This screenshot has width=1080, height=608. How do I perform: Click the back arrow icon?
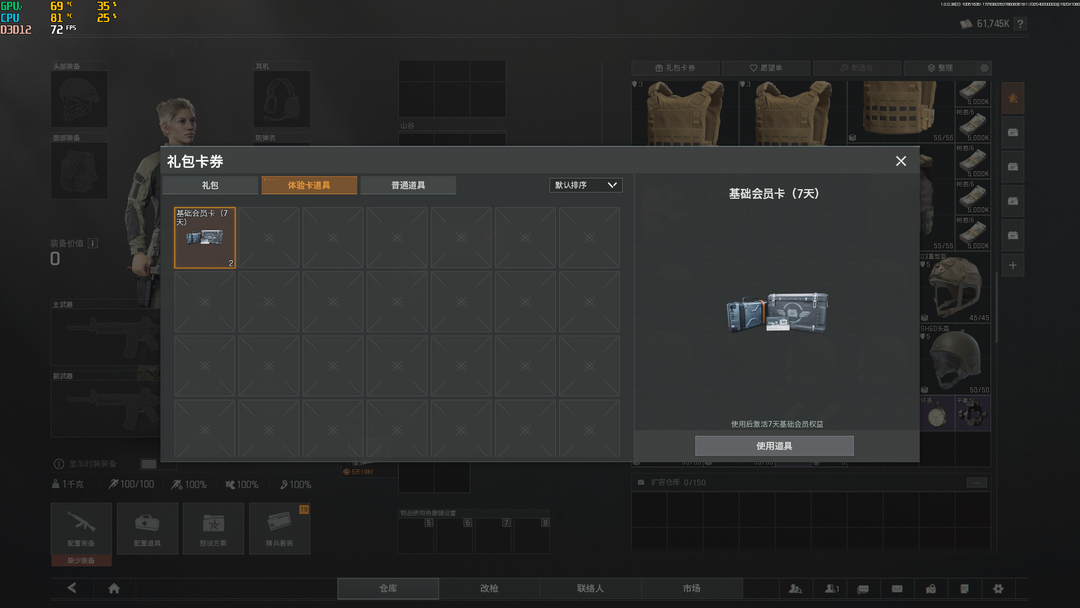click(72, 588)
